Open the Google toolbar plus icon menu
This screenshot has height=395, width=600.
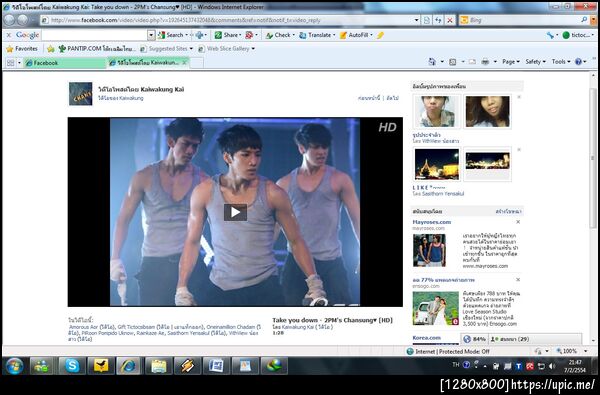click(201, 35)
